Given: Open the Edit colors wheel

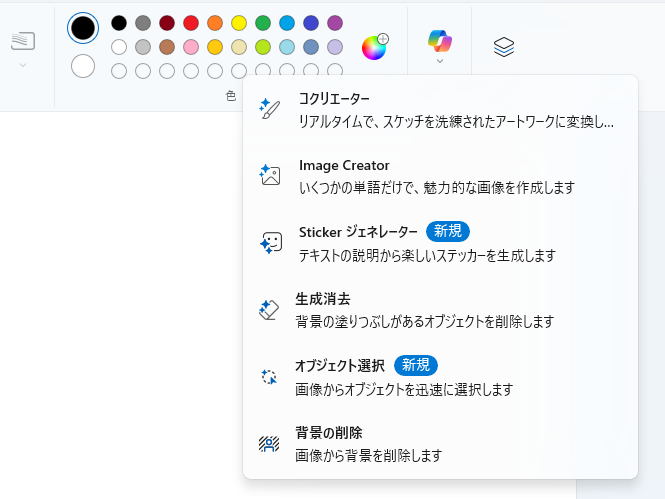Looking at the screenshot, I should [x=374, y=47].
